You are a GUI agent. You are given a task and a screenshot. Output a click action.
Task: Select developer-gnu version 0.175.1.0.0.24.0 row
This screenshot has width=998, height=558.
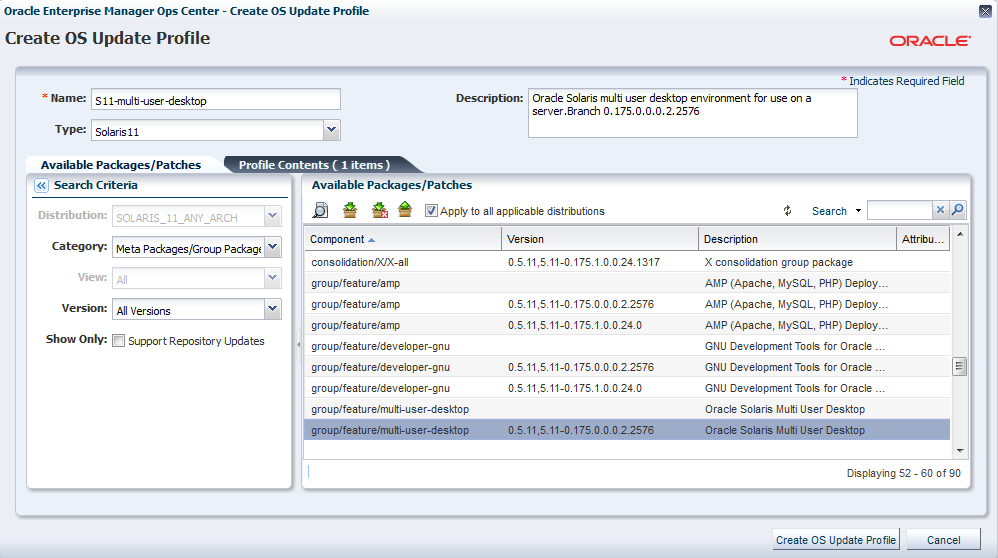(627, 388)
